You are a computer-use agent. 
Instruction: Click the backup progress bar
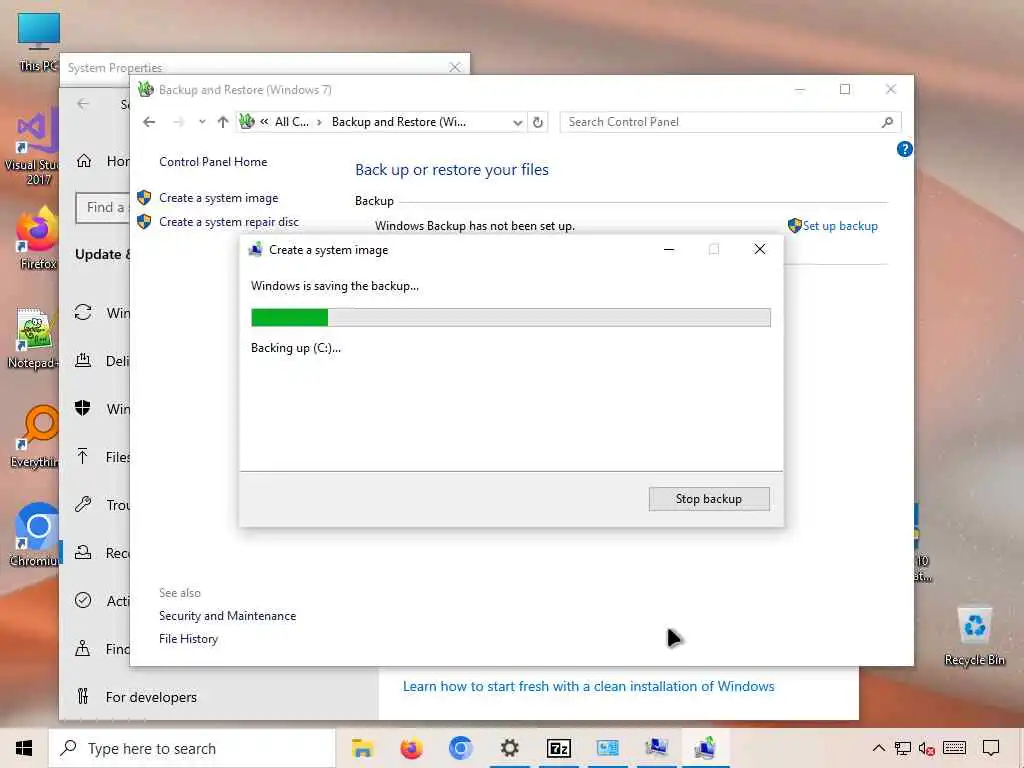tap(511, 317)
